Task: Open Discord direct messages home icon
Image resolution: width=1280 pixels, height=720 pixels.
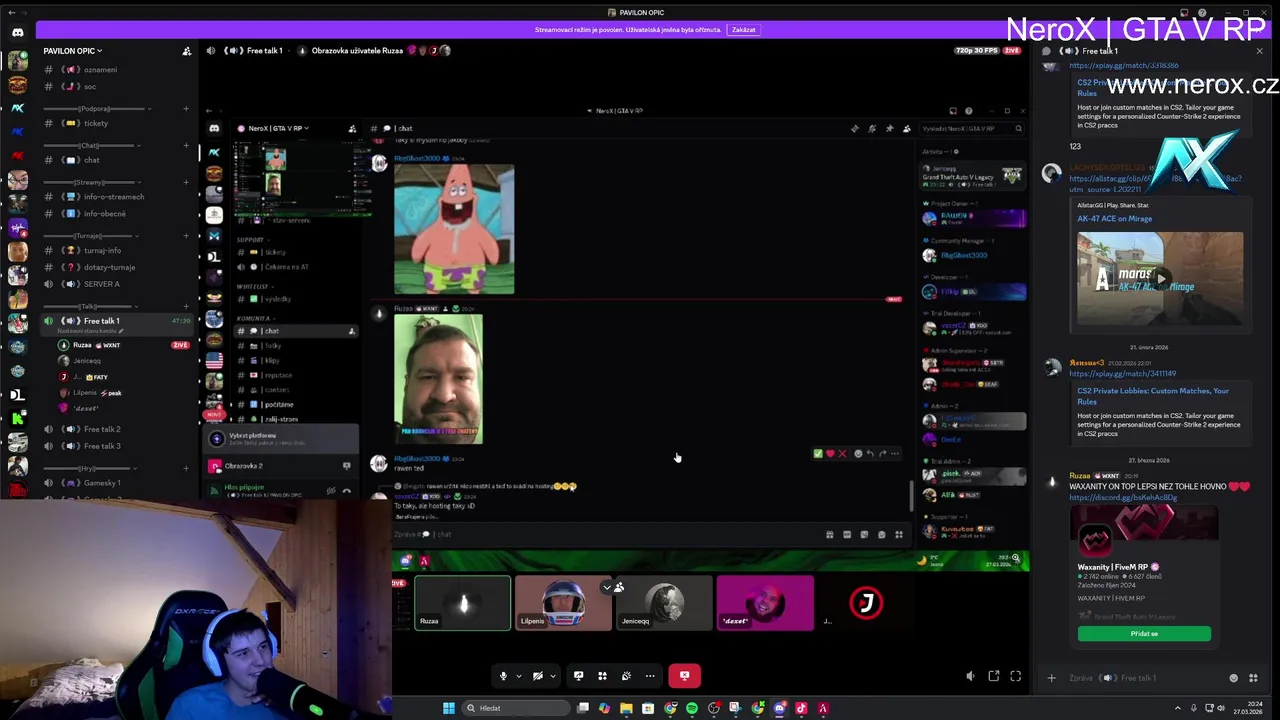Action: [x=17, y=32]
